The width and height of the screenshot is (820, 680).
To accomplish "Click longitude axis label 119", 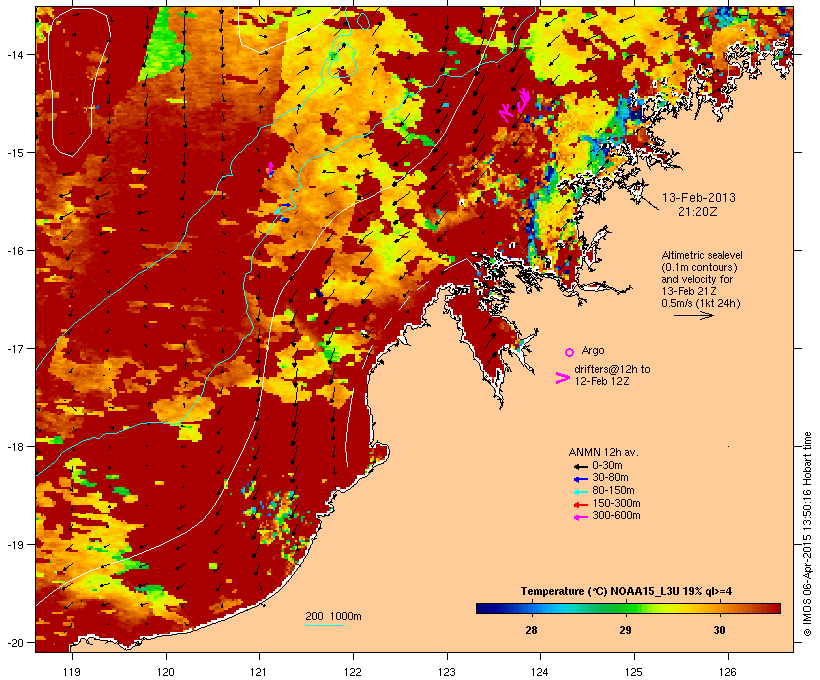I will click(x=72, y=672).
